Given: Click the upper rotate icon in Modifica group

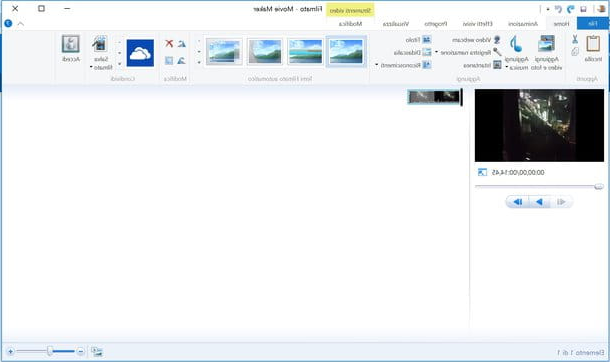Looking at the screenshot, I should click(x=181, y=44).
